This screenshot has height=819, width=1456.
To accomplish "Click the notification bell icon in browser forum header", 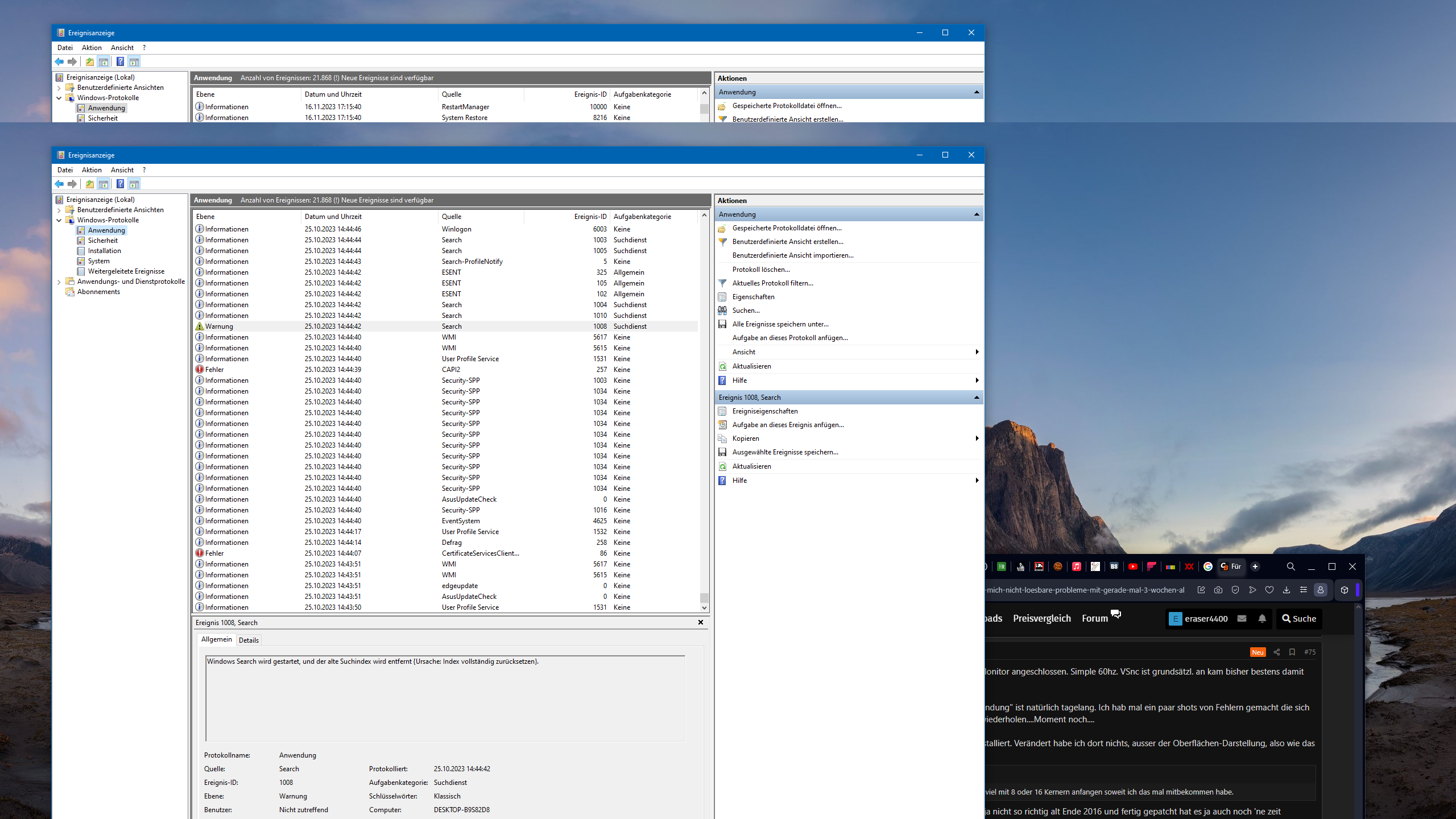I will 1262,618.
